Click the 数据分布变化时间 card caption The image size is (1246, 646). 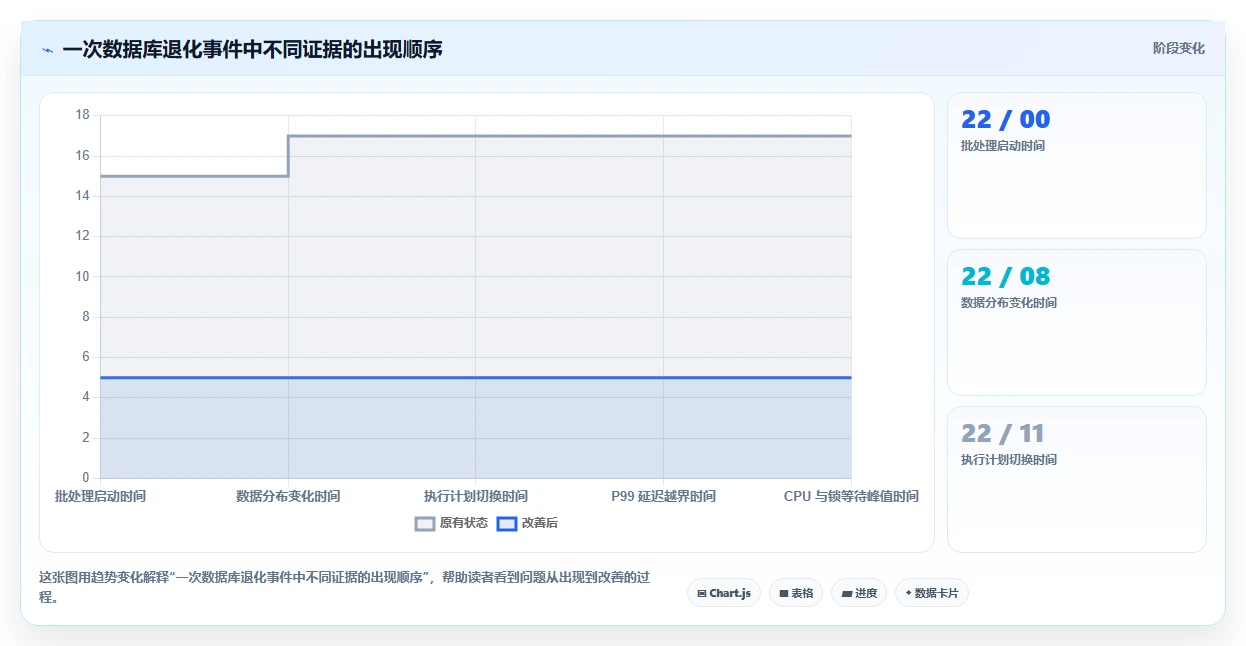(1009, 303)
